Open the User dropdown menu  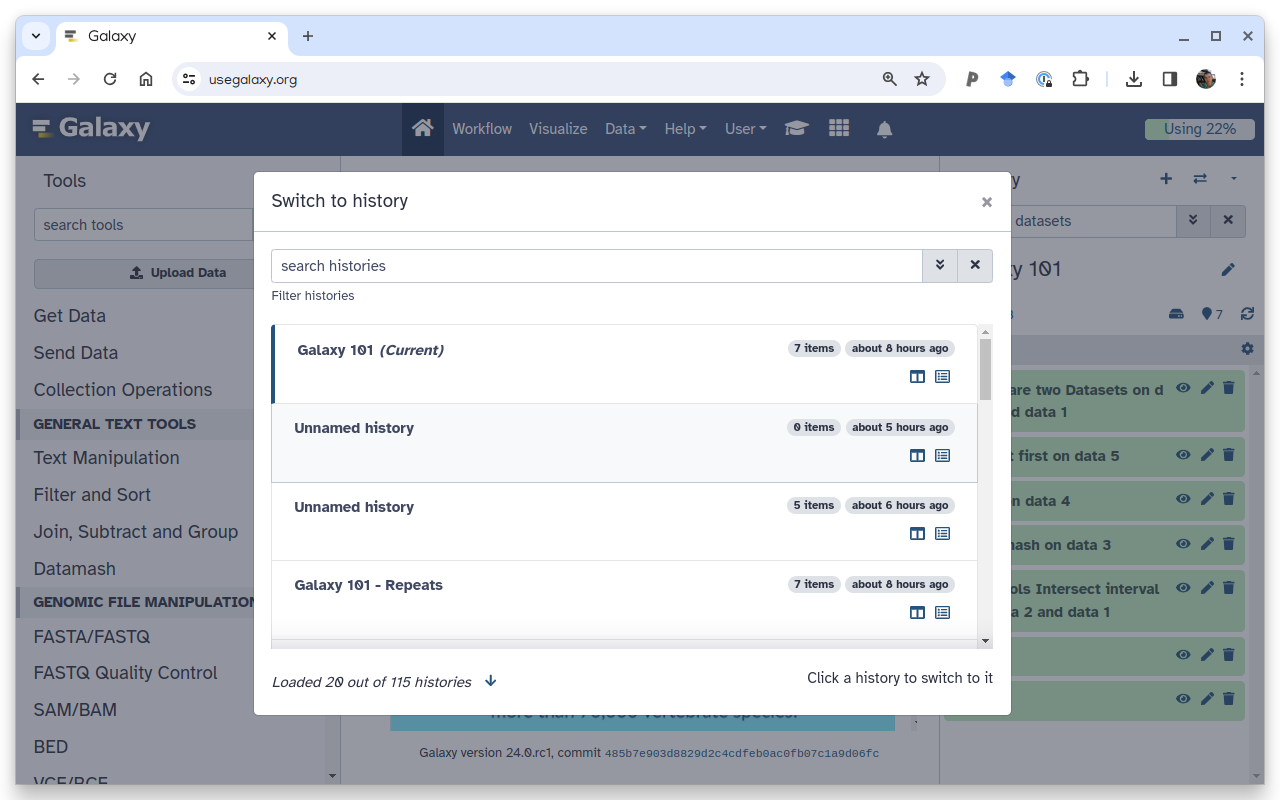(746, 129)
